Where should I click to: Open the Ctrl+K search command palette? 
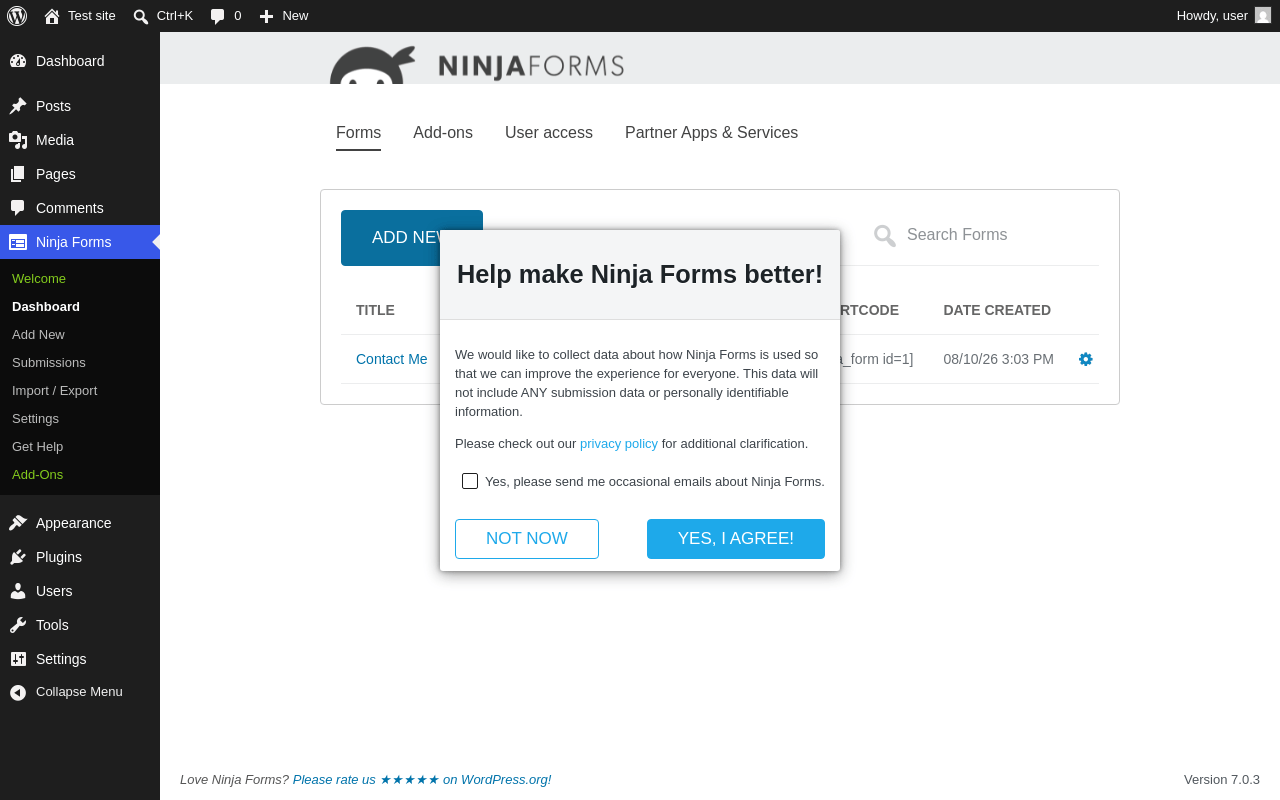point(163,16)
